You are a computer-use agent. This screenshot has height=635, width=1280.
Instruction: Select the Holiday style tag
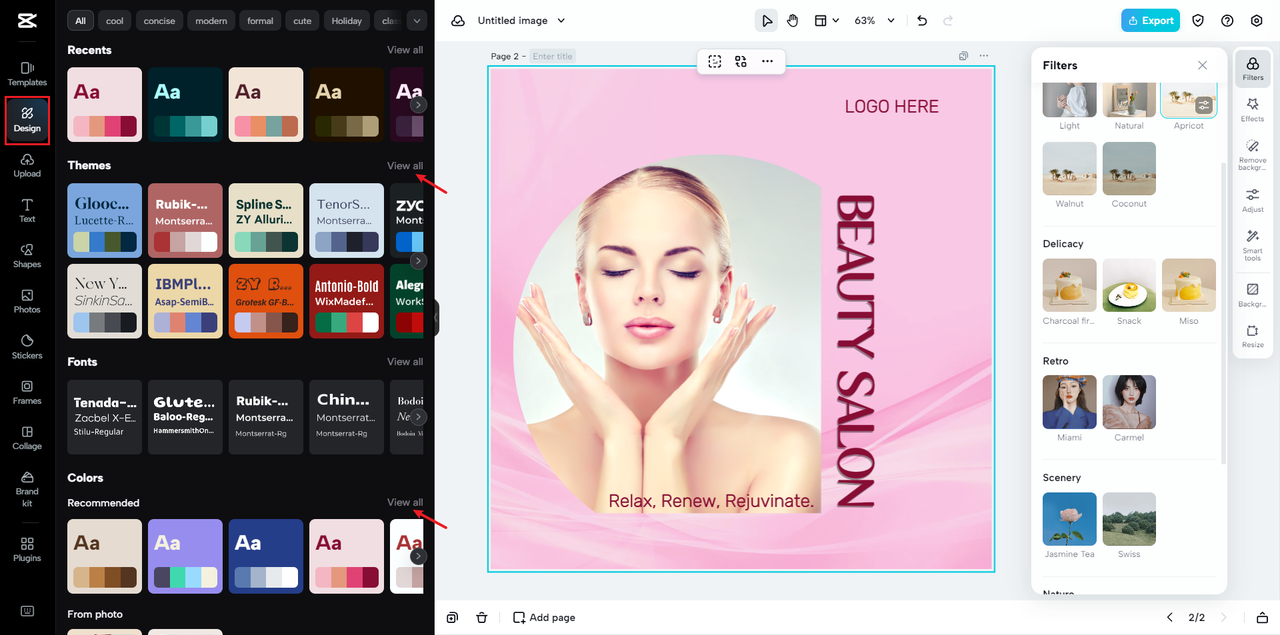pyautogui.click(x=347, y=20)
